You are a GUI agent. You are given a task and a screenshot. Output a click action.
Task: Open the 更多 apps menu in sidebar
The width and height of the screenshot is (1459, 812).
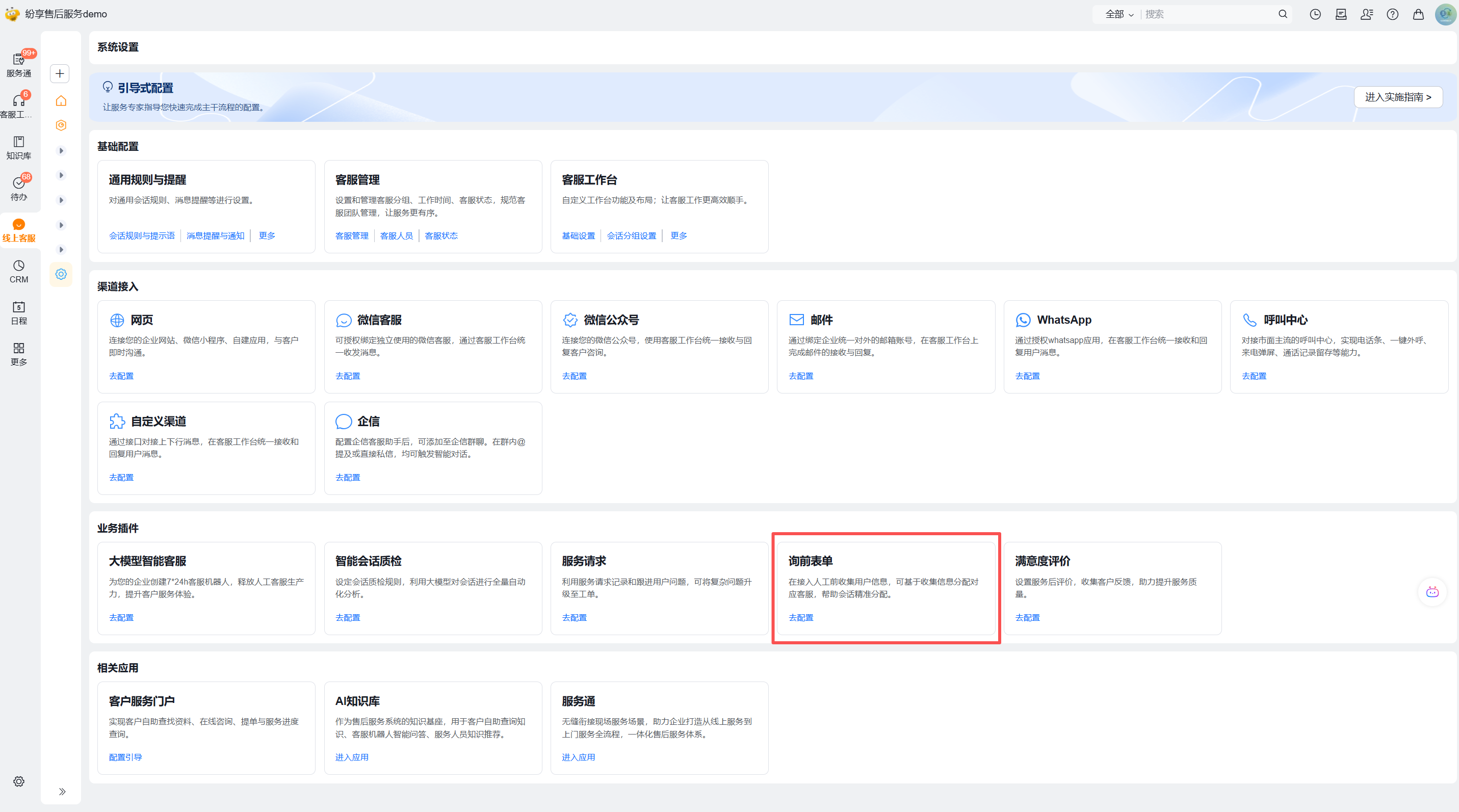[x=19, y=353]
